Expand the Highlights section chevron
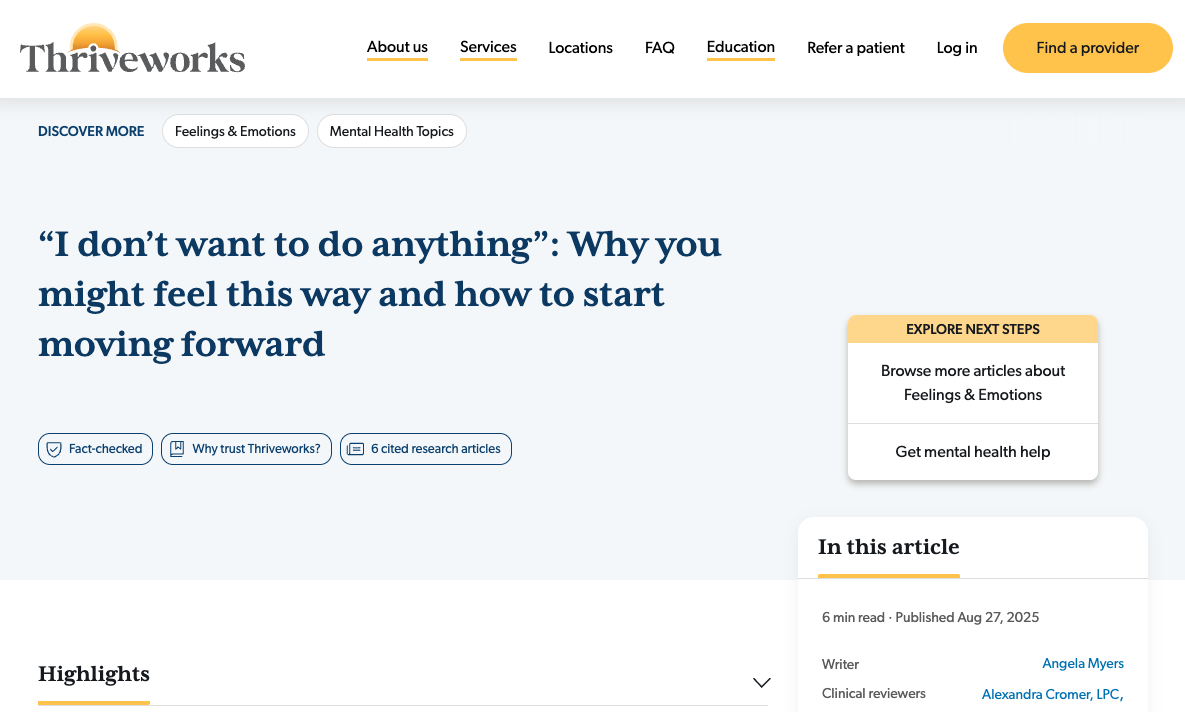The image size is (1185, 712). 761,683
